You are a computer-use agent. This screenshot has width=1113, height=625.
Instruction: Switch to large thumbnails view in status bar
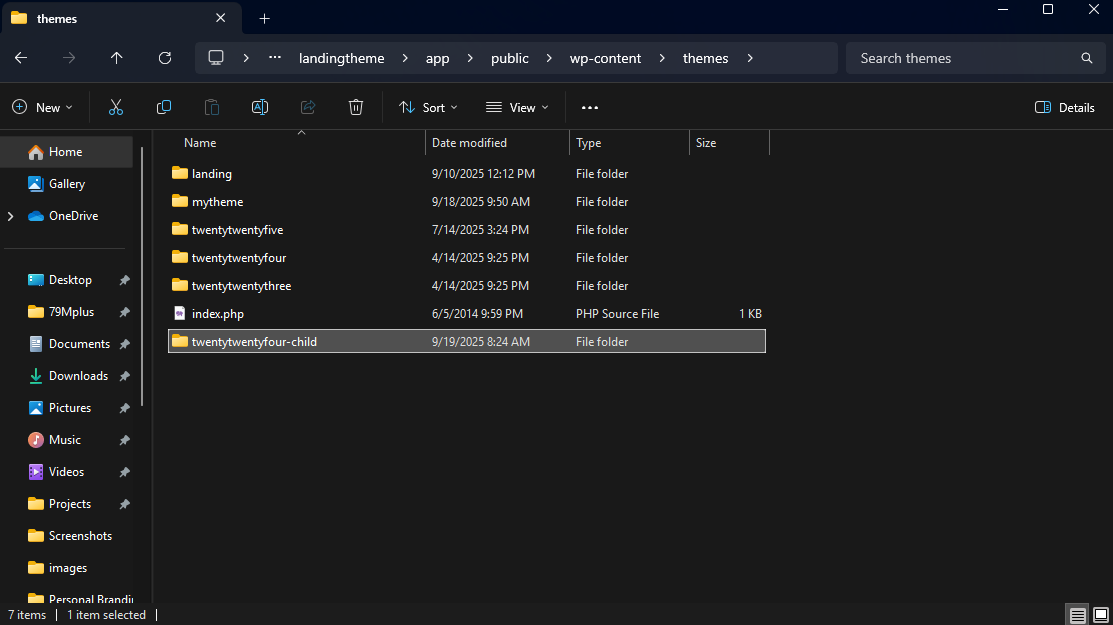tap(1100, 615)
